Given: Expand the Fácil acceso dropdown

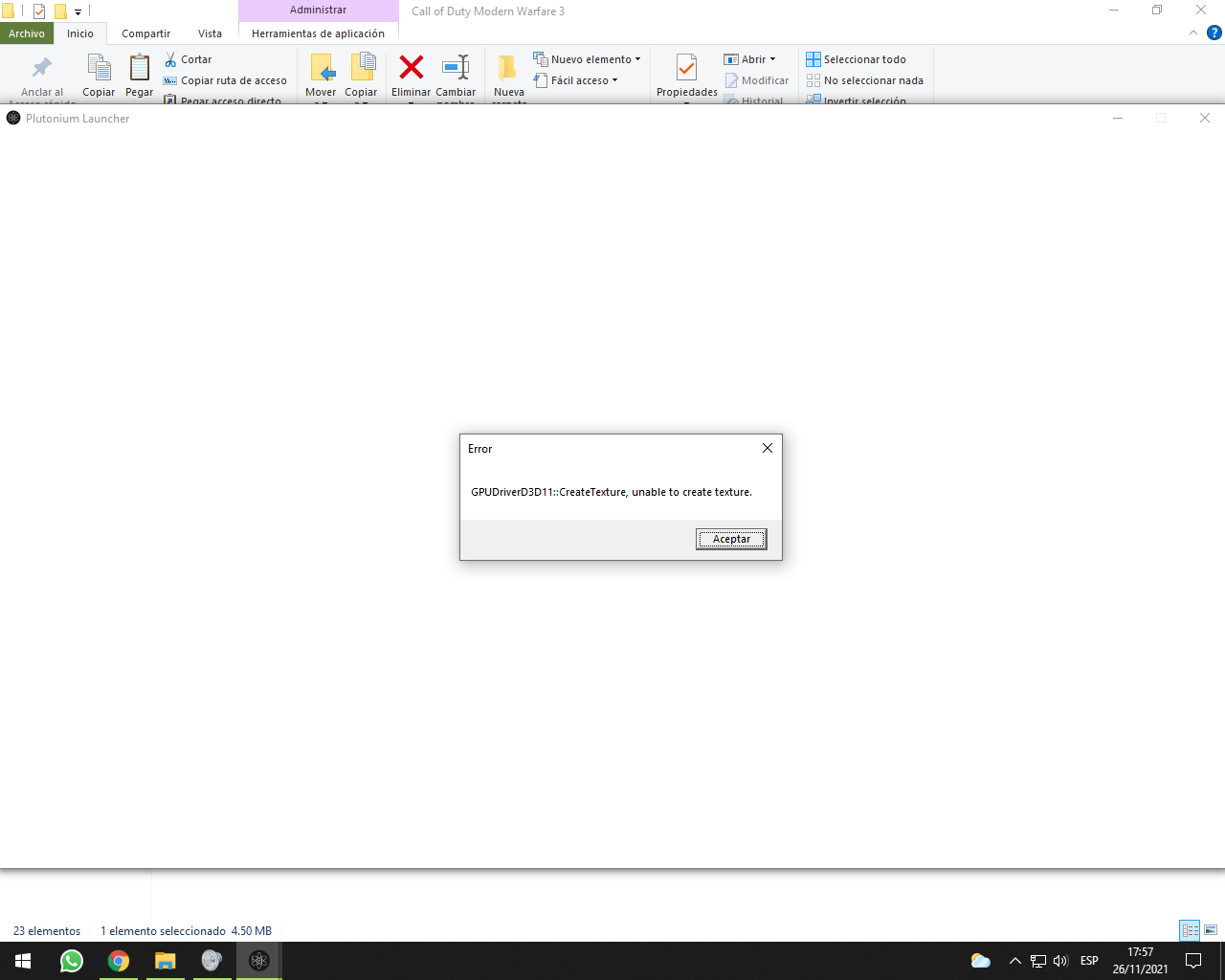Looking at the screenshot, I should point(614,80).
